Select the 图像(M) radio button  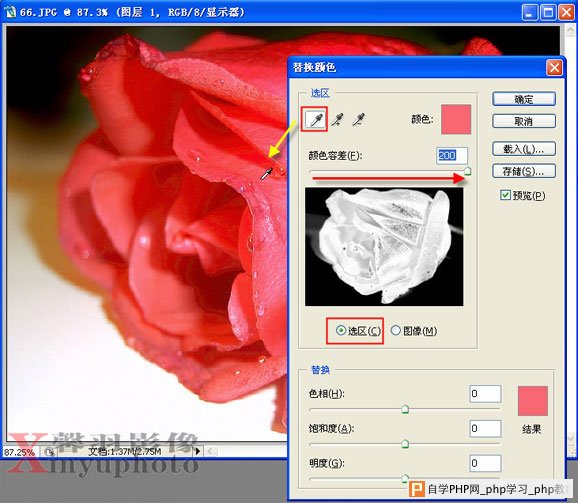point(396,330)
